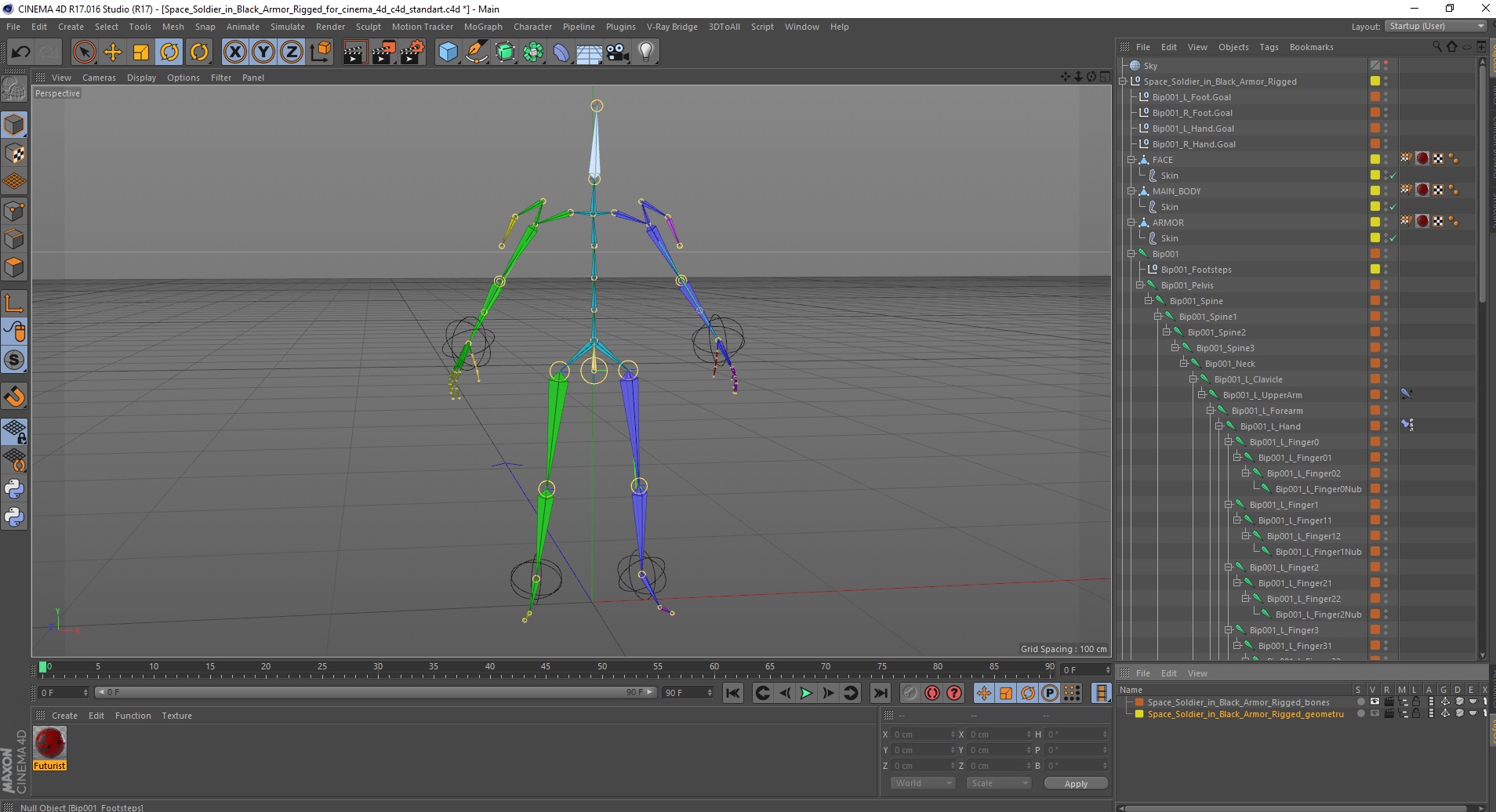Toggle snap magnet icon in left toolbar

point(14,397)
